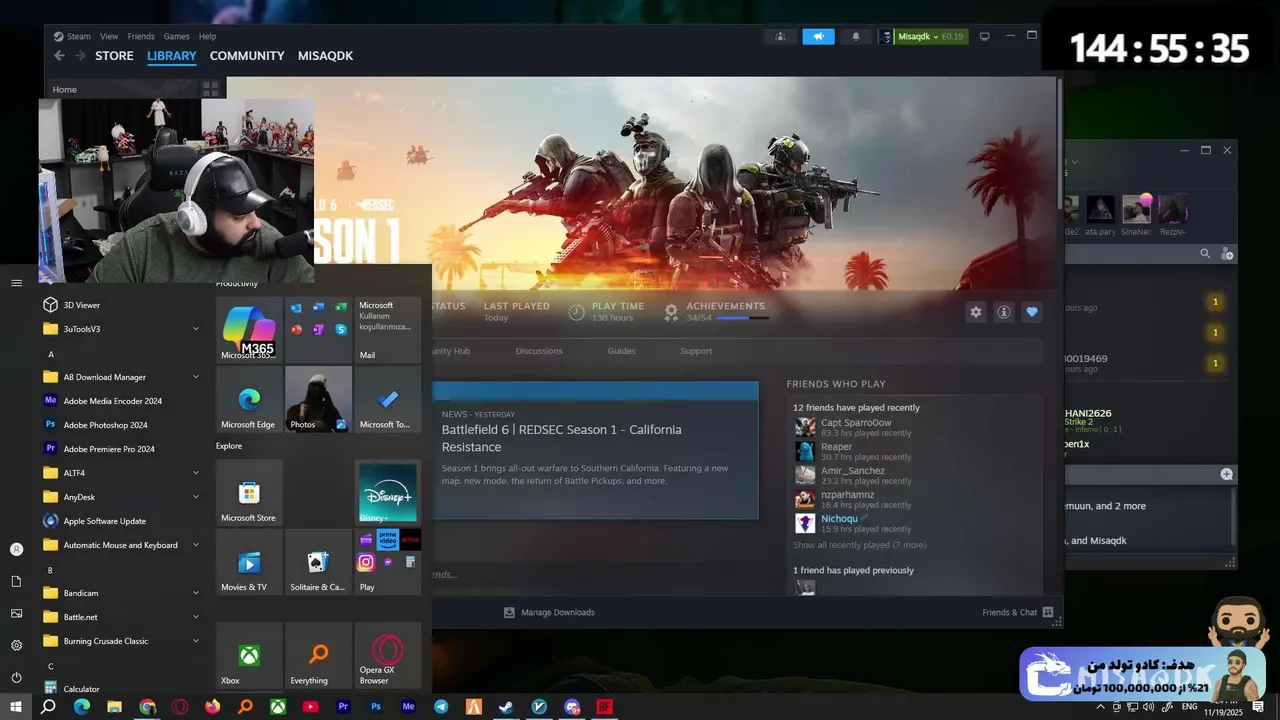The image size is (1280, 720).
Task: Expand ALTF4 folder
Action: (121, 473)
